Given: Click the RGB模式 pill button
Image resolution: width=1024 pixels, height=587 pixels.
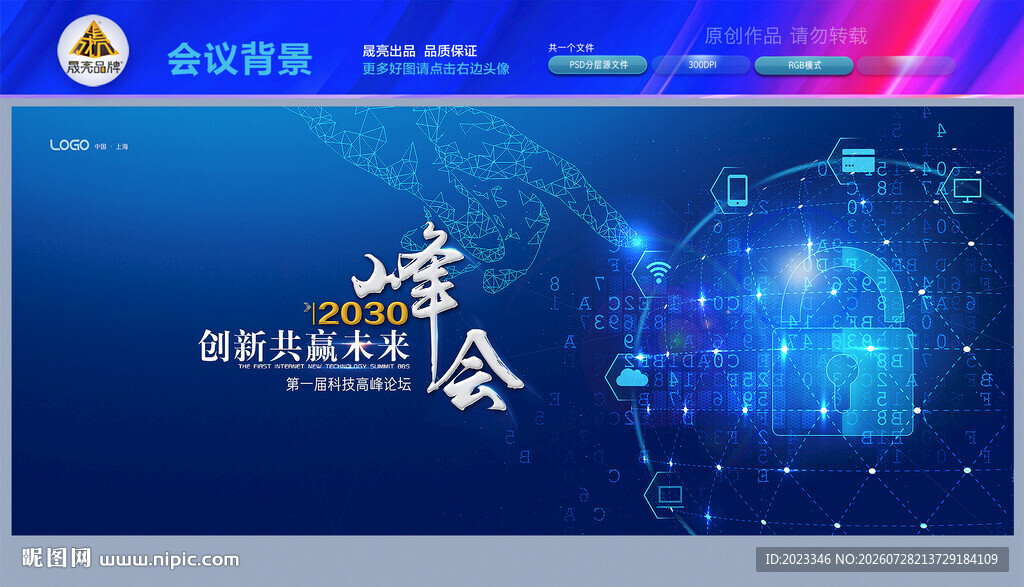Looking at the screenshot, I should [804, 65].
